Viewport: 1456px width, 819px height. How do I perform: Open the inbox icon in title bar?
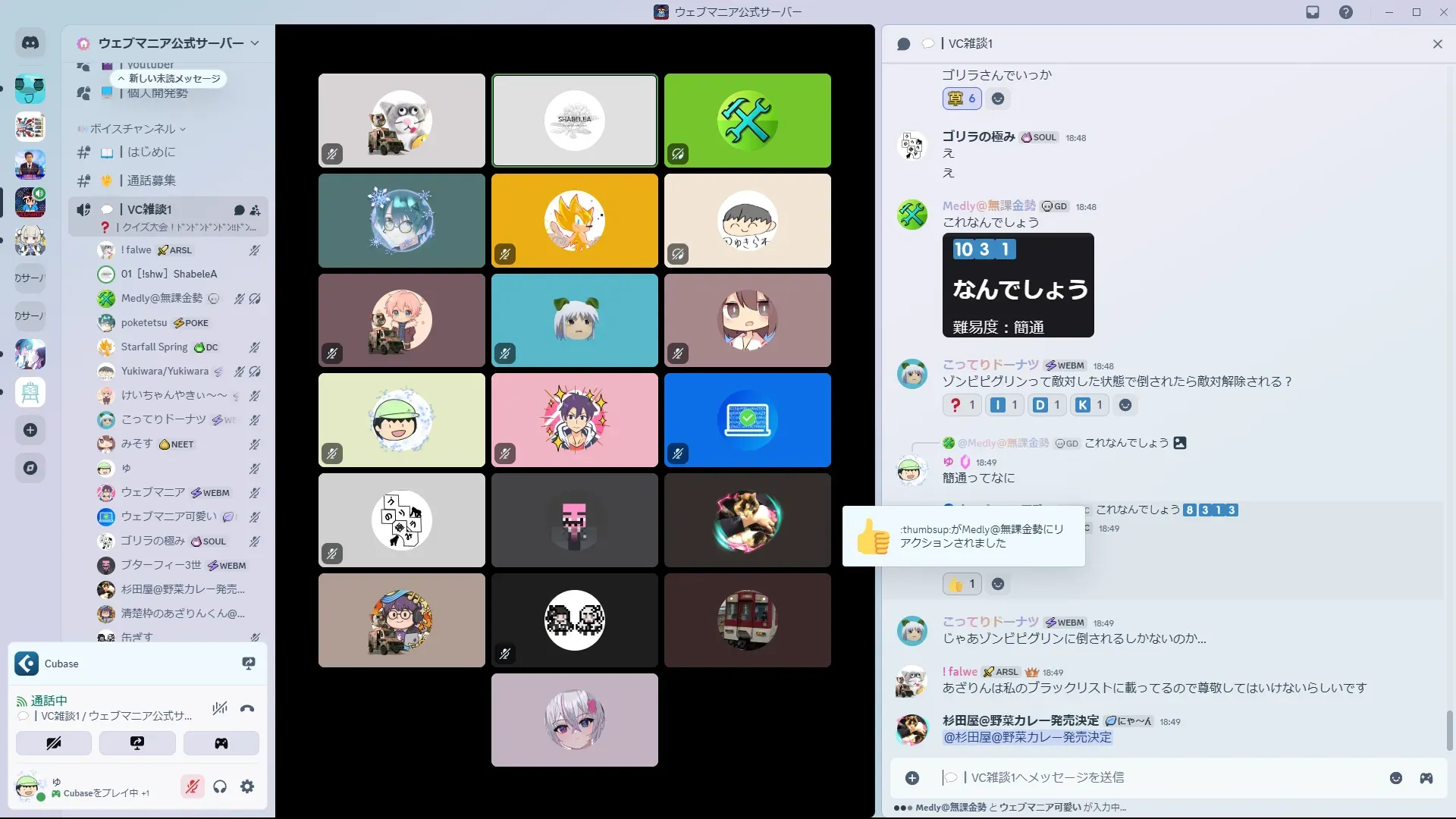(x=1313, y=12)
